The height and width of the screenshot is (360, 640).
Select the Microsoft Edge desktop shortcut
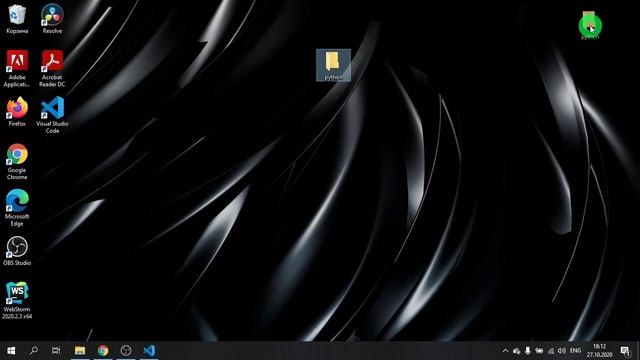click(x=17, y=208)
